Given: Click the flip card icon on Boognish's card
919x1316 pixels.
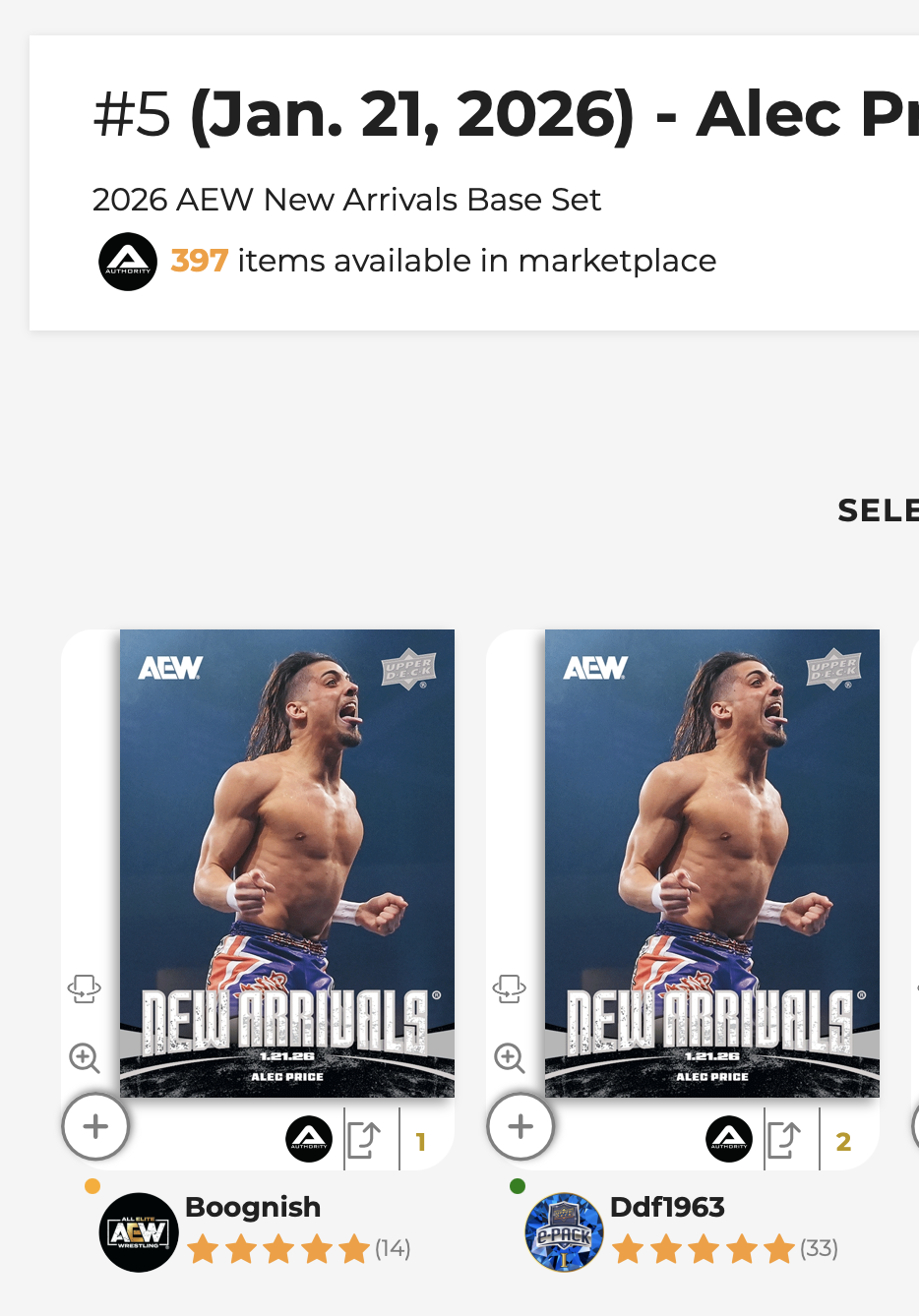Looking at the screenshot, I should point(85,987).
